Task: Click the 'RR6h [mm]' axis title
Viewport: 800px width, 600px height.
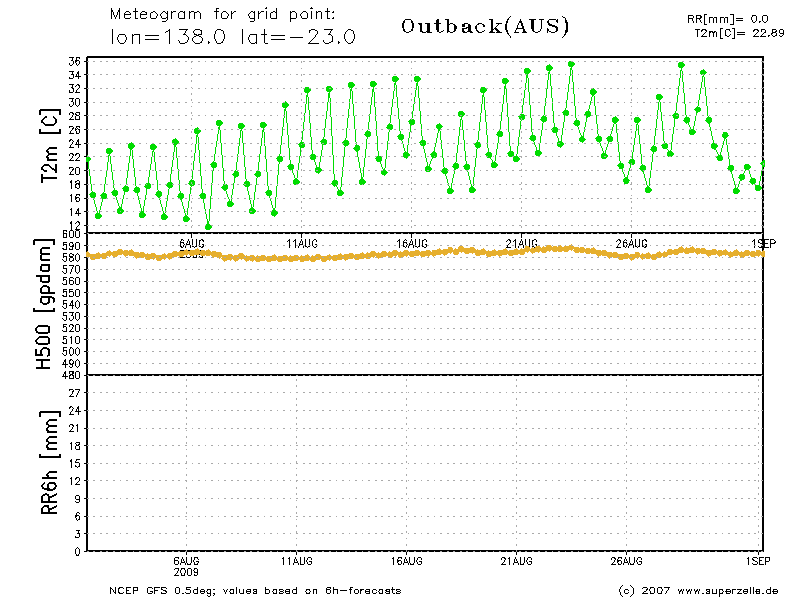Action: pyautogui.click(x=49, y=462)
